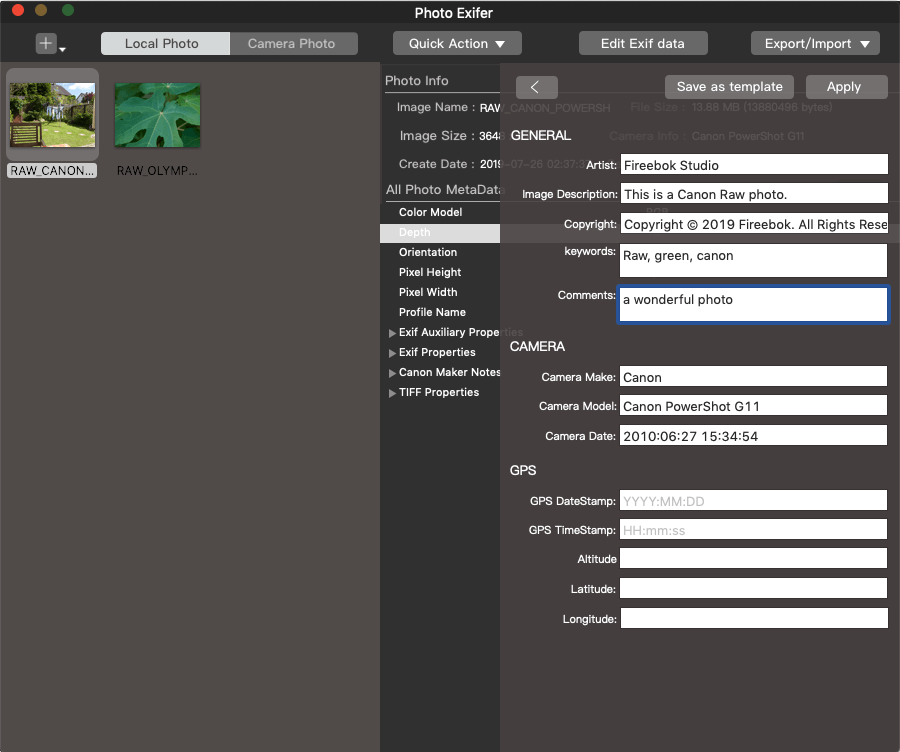
Task: Click the Apply button
Action: [846, 87]
